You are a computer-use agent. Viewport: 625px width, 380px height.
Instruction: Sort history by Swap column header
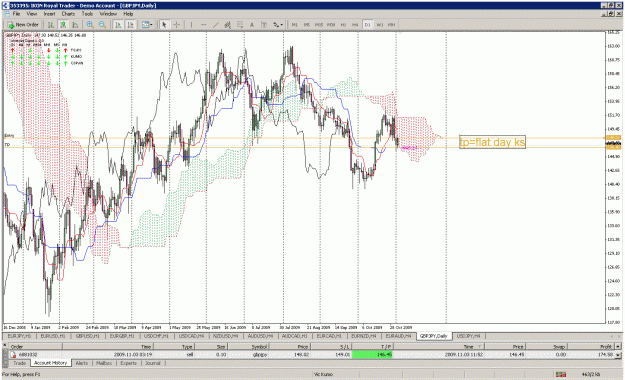tap(546, 347)
